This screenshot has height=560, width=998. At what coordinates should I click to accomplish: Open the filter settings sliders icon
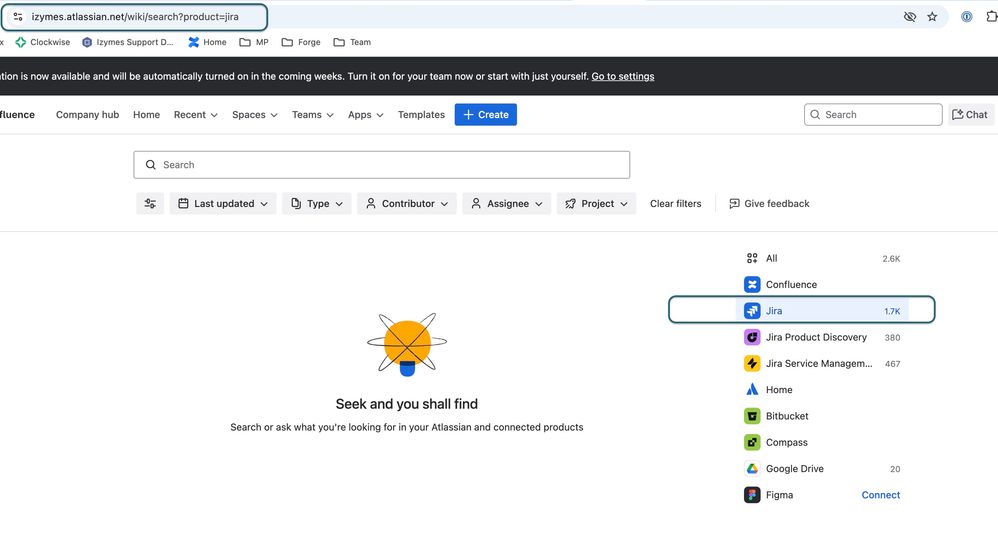click(x=150, y=204)
